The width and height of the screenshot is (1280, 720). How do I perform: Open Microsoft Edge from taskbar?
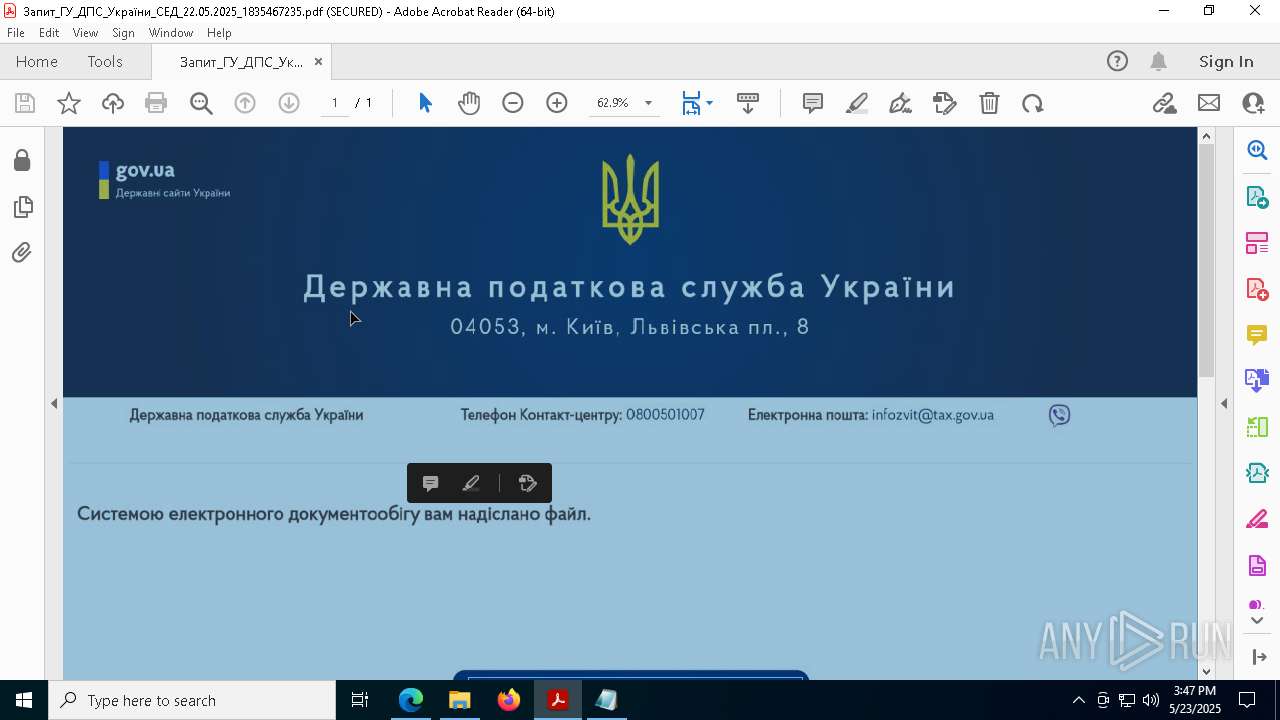click(411, 700)
